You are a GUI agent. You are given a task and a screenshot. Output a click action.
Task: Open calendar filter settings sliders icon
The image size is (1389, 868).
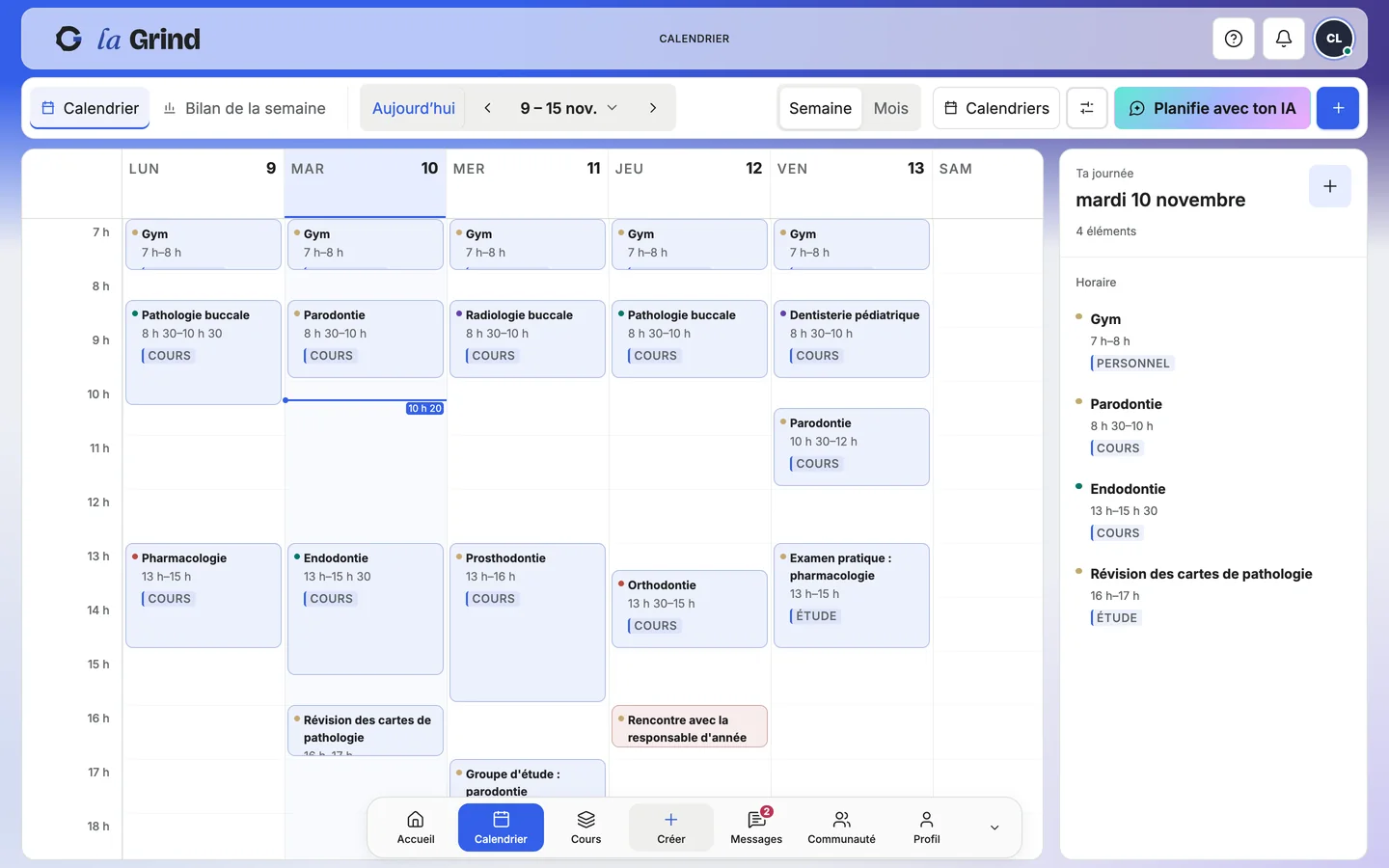point(1087,108)
